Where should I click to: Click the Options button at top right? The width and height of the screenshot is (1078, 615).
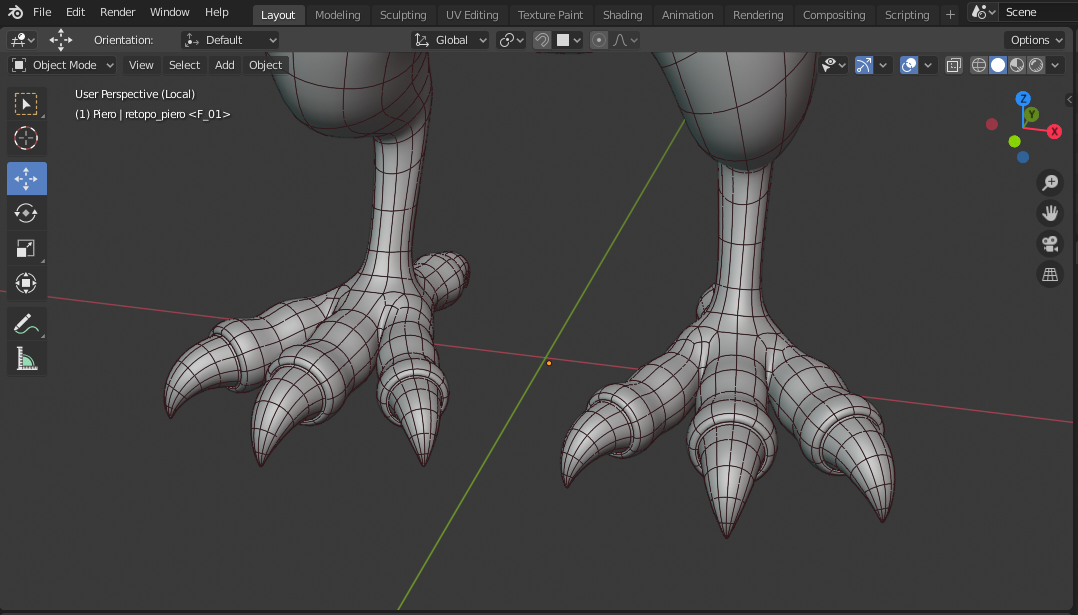click(x=1034, y=39)
